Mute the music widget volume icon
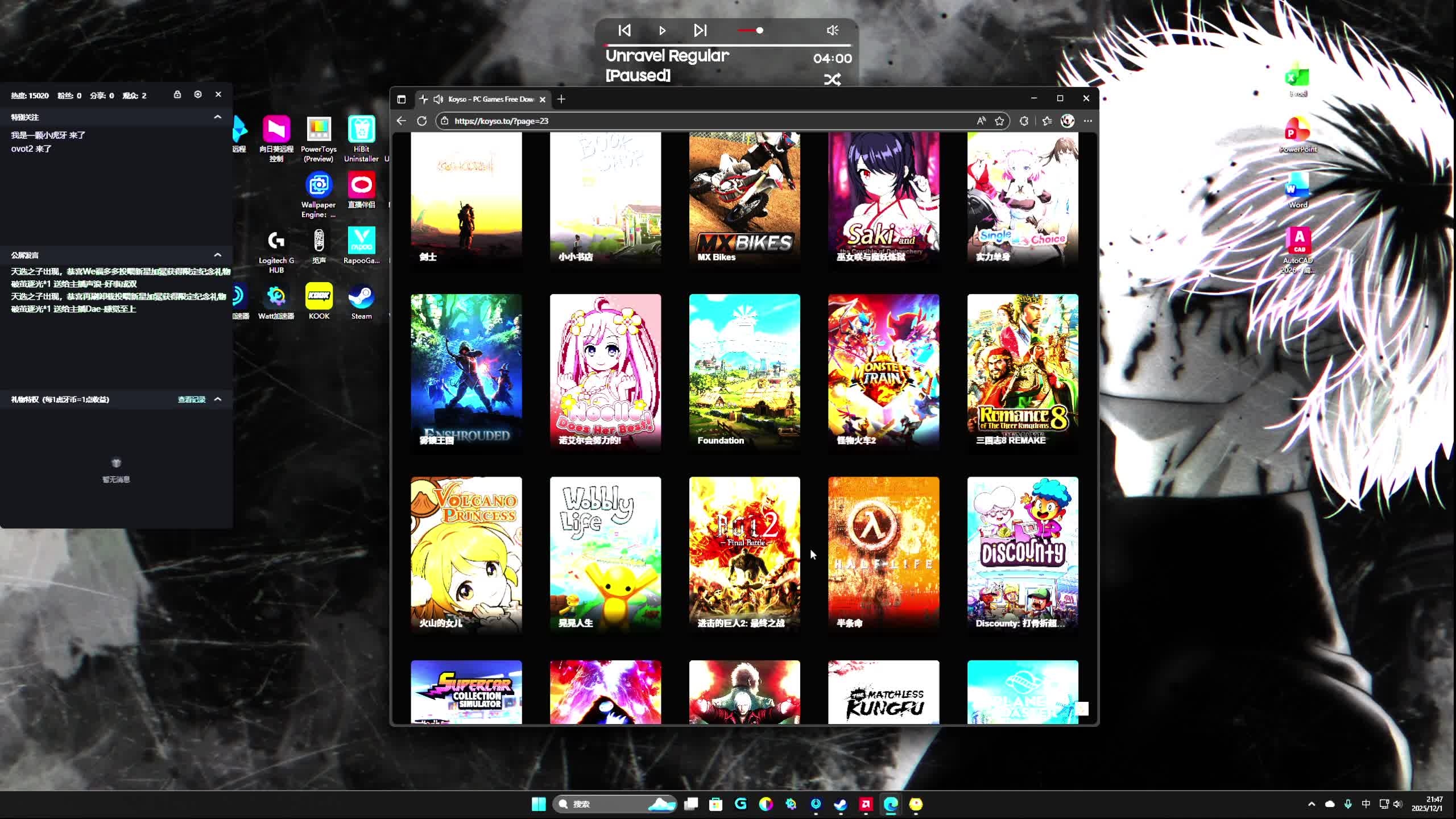The image size is (1456, 819). click(x=832, y=30)
